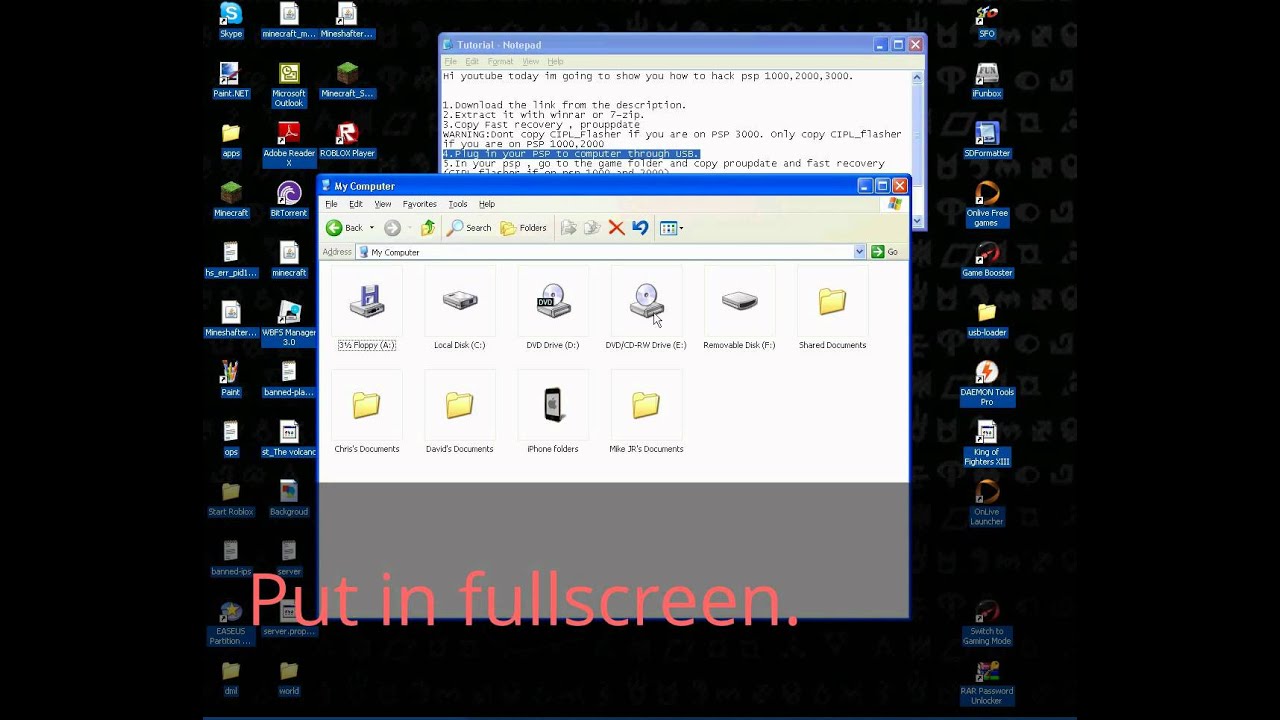
Task: Click ROBLOX Player desktop icon
Action: click(x=347, y=140)
